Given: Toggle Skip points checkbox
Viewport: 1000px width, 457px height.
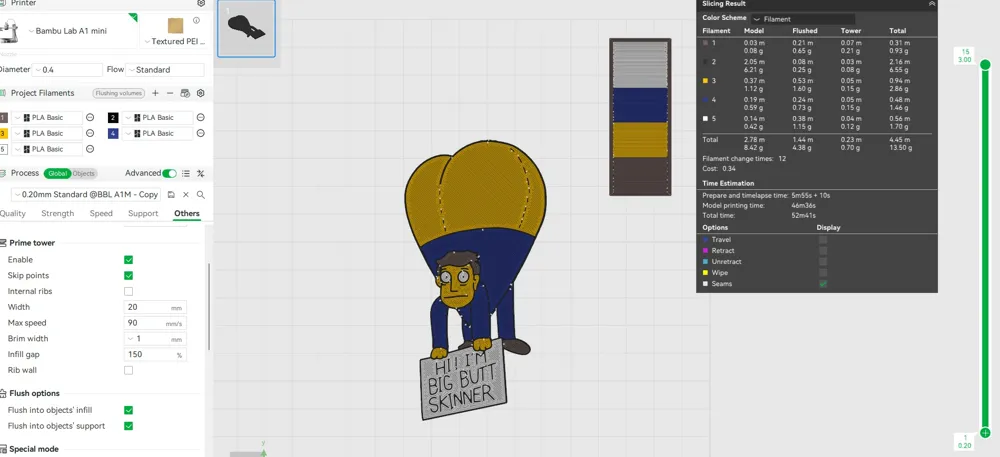Looking at the screenshot, I should (x=128, y=275).
